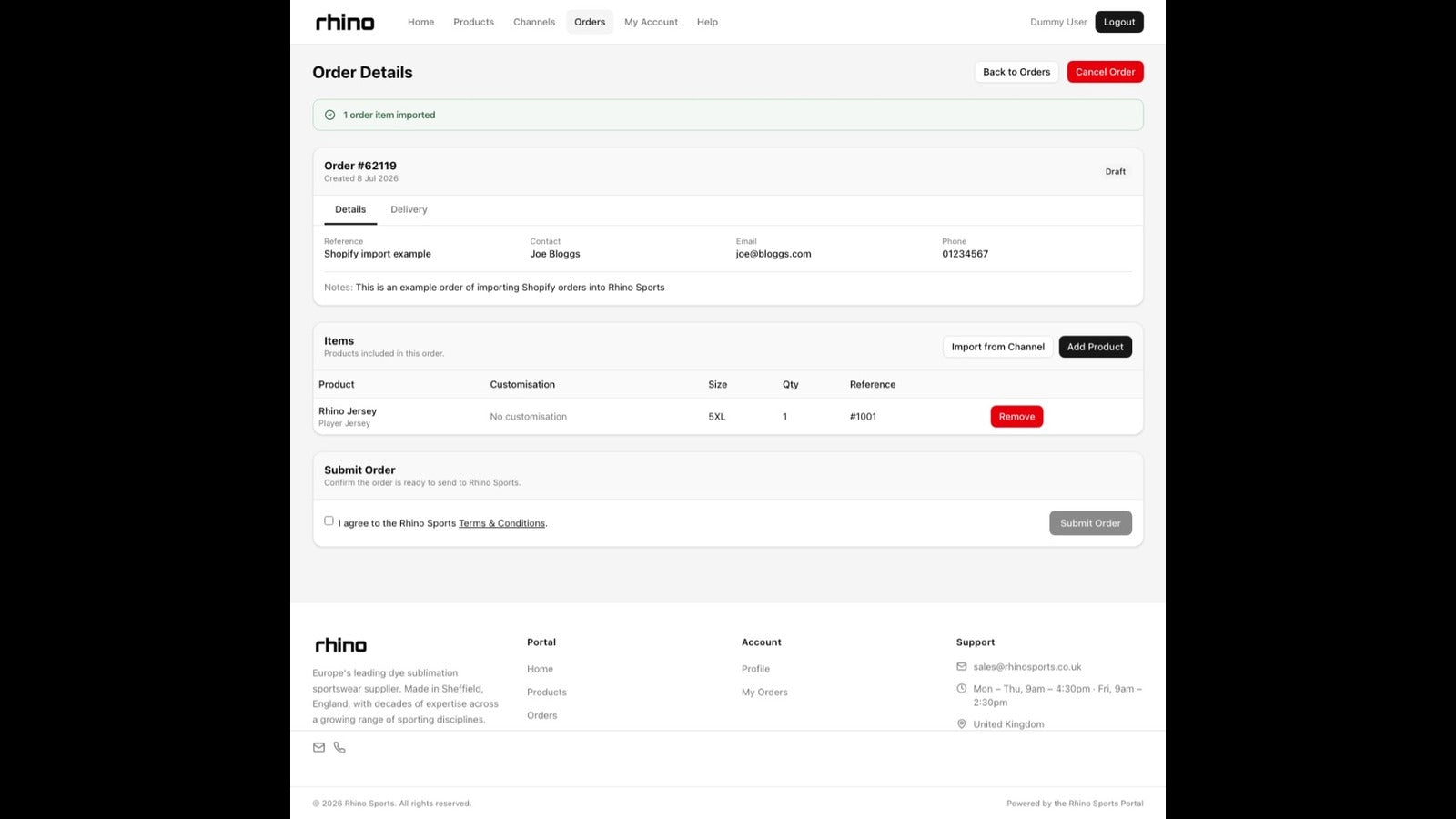The height and width of the screenshot is (819, 1456).
Task: Click the sales@rhinosports.co.uk email link
Action: [1027, 667]
